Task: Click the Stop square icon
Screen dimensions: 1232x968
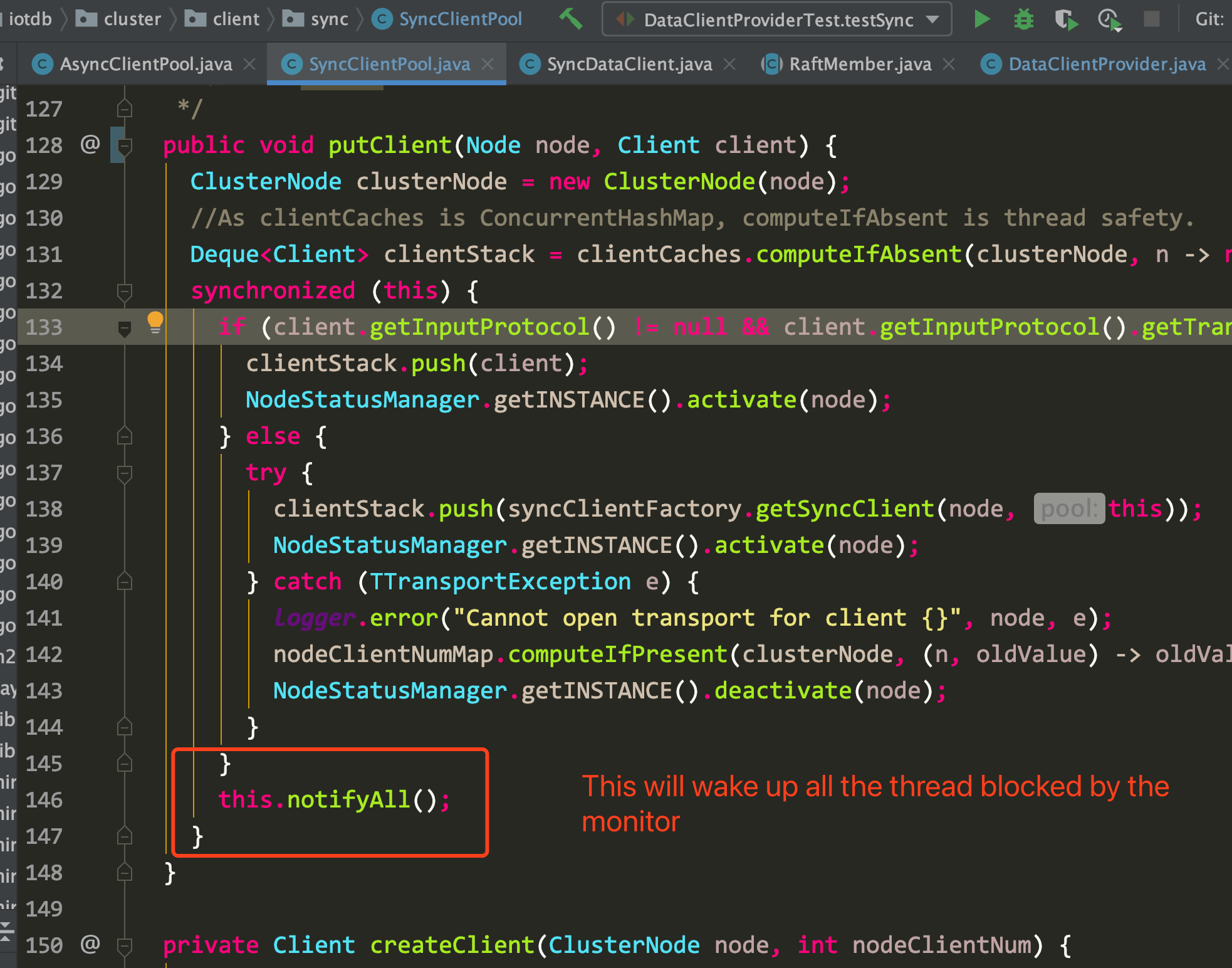Action: (1152, 19)
